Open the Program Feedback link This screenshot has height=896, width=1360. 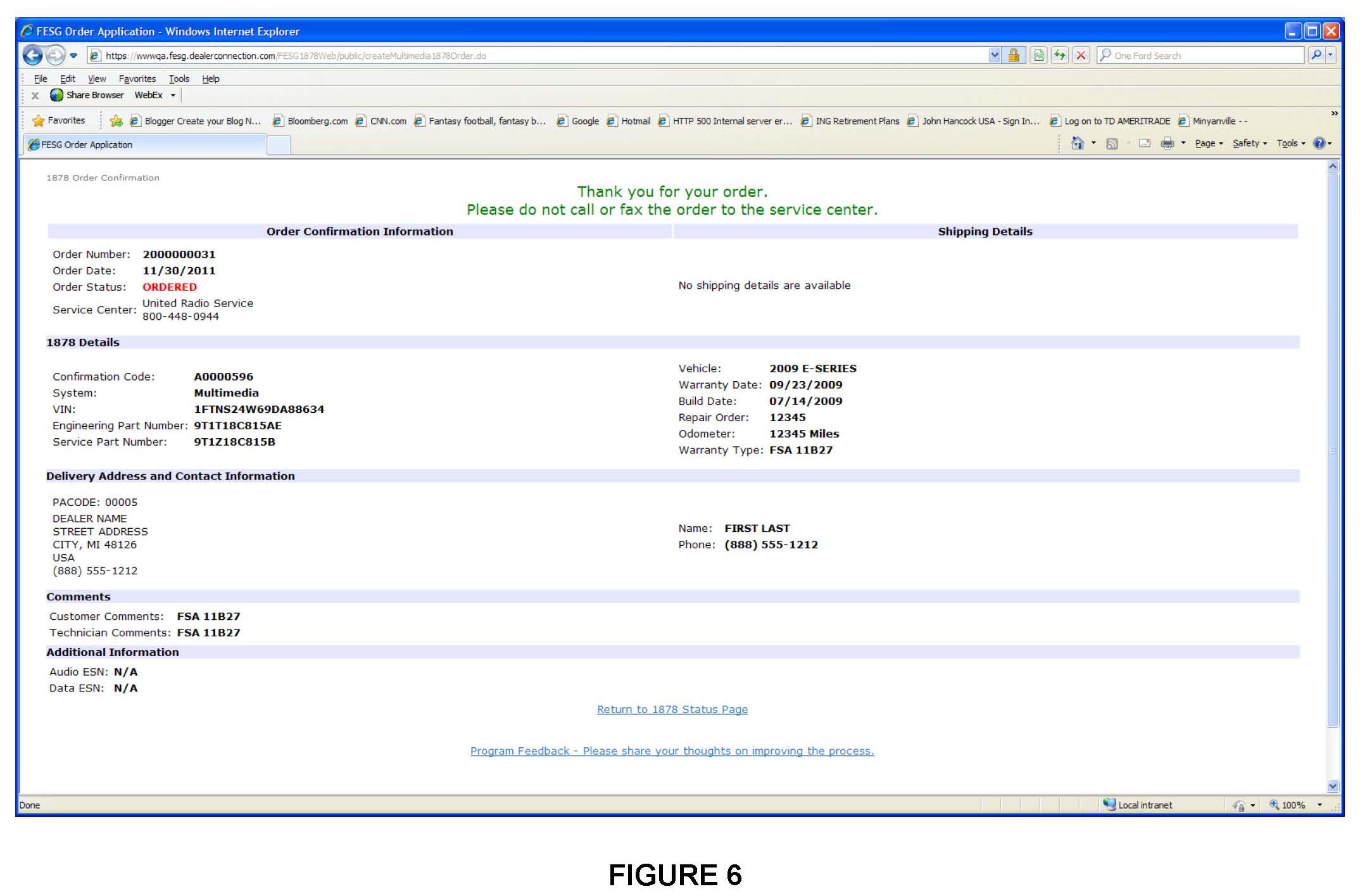672,751
